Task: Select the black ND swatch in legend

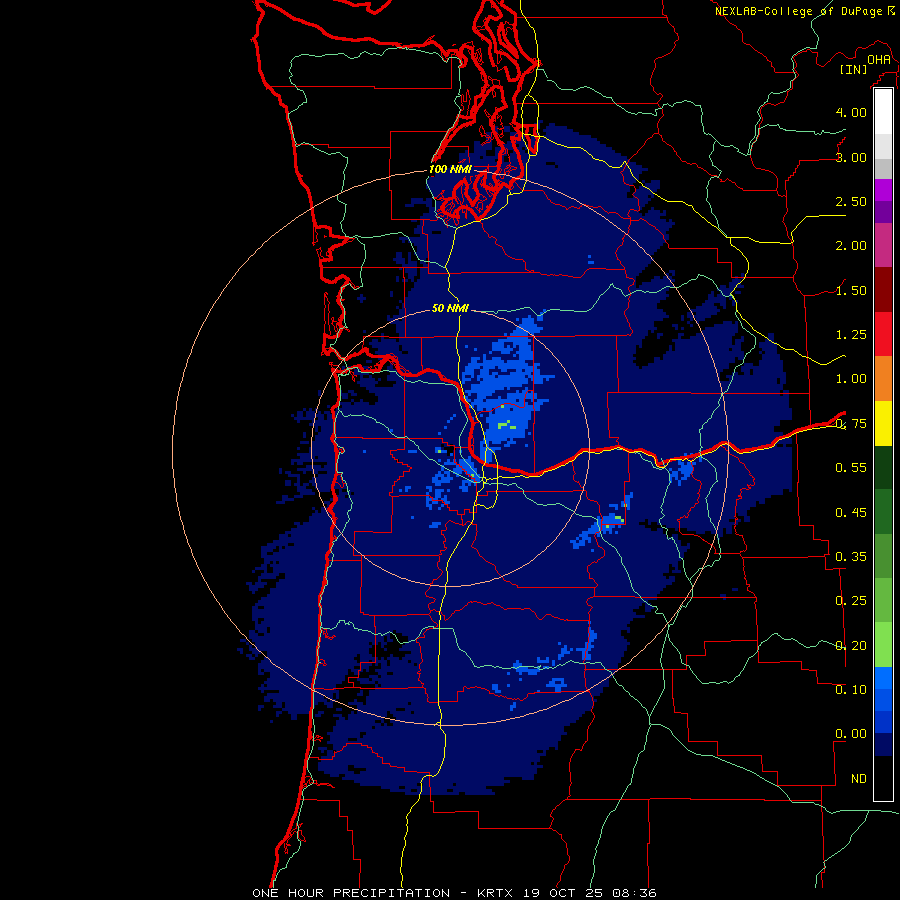Action: (x=883, y=778)
